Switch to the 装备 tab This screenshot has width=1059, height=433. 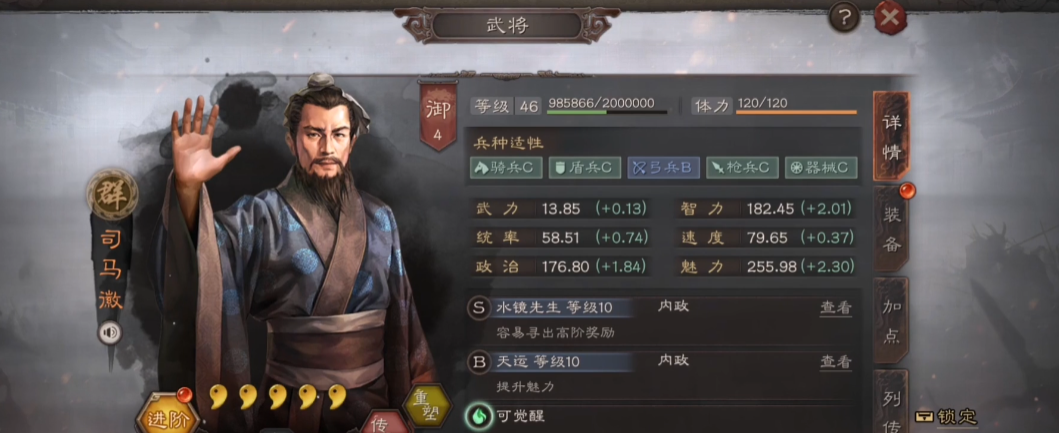[892, 228]
